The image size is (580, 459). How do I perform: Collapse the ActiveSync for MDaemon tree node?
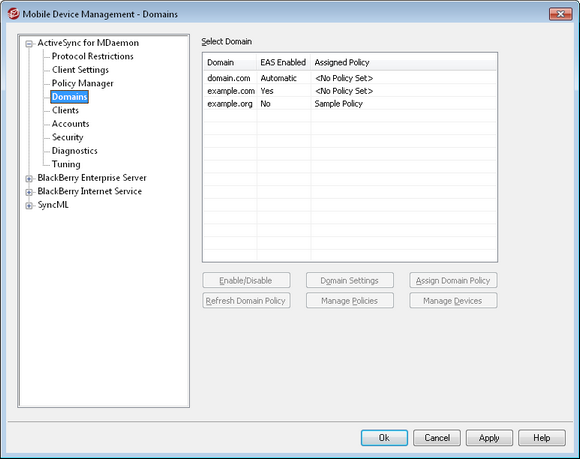point(29,44)
